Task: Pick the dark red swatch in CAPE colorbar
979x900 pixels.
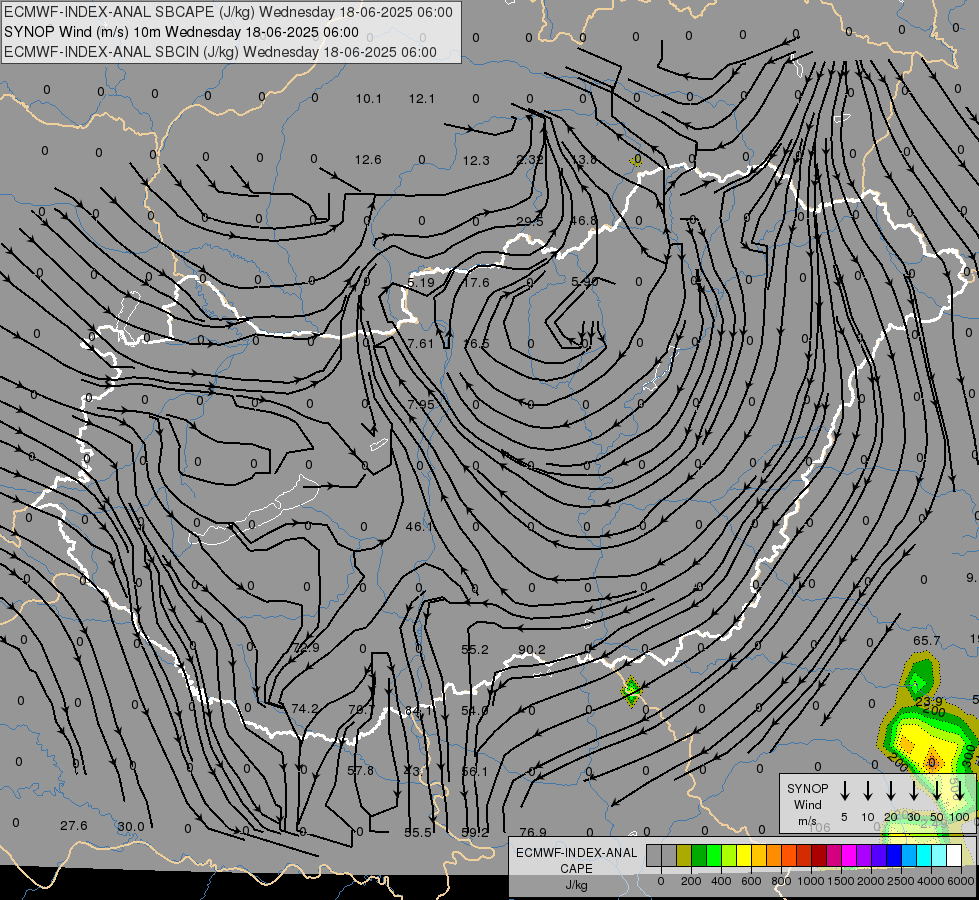Action: click(819, 855)
